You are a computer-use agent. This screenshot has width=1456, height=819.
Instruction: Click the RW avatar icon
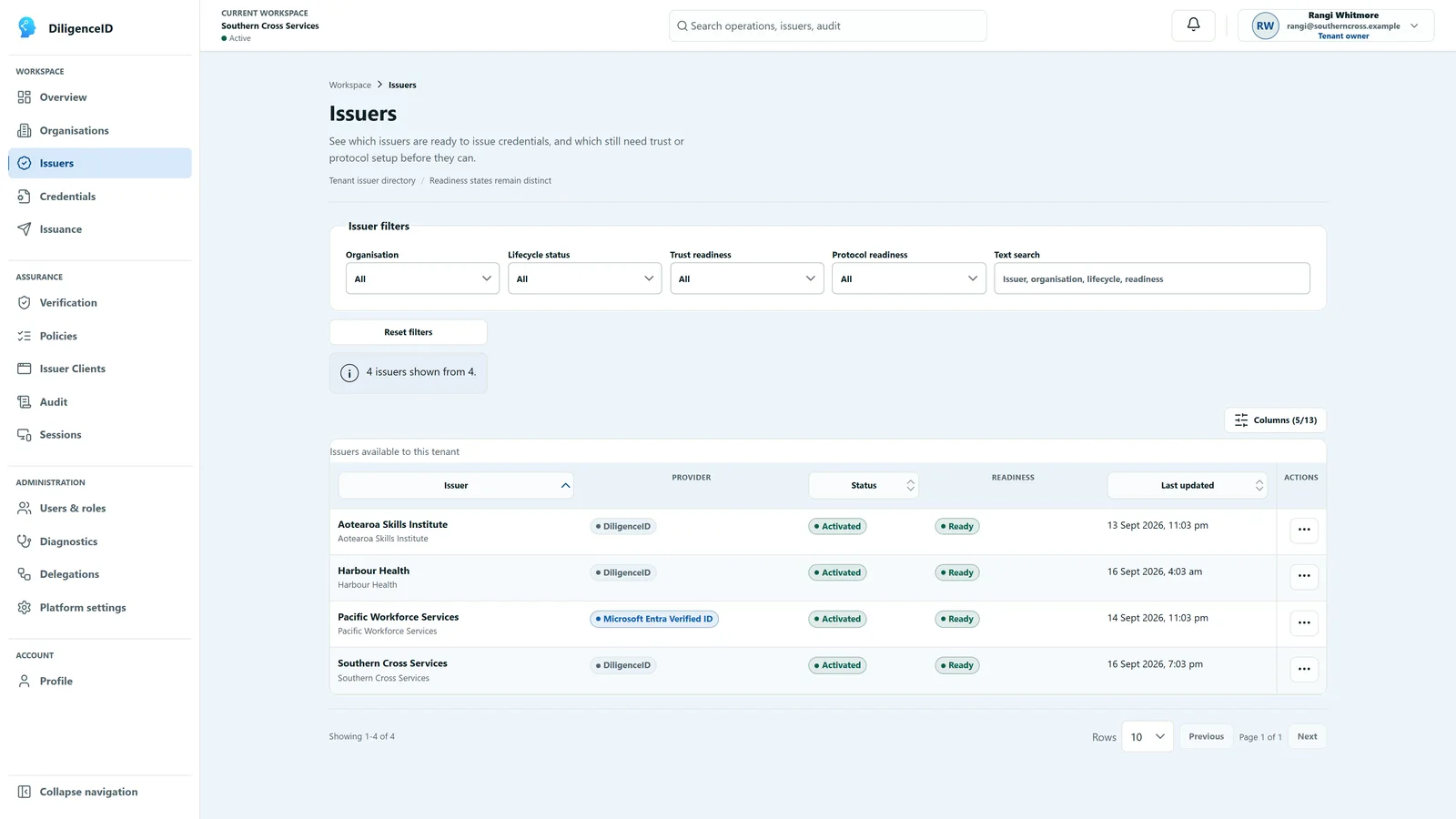[x=1265, y=25]
